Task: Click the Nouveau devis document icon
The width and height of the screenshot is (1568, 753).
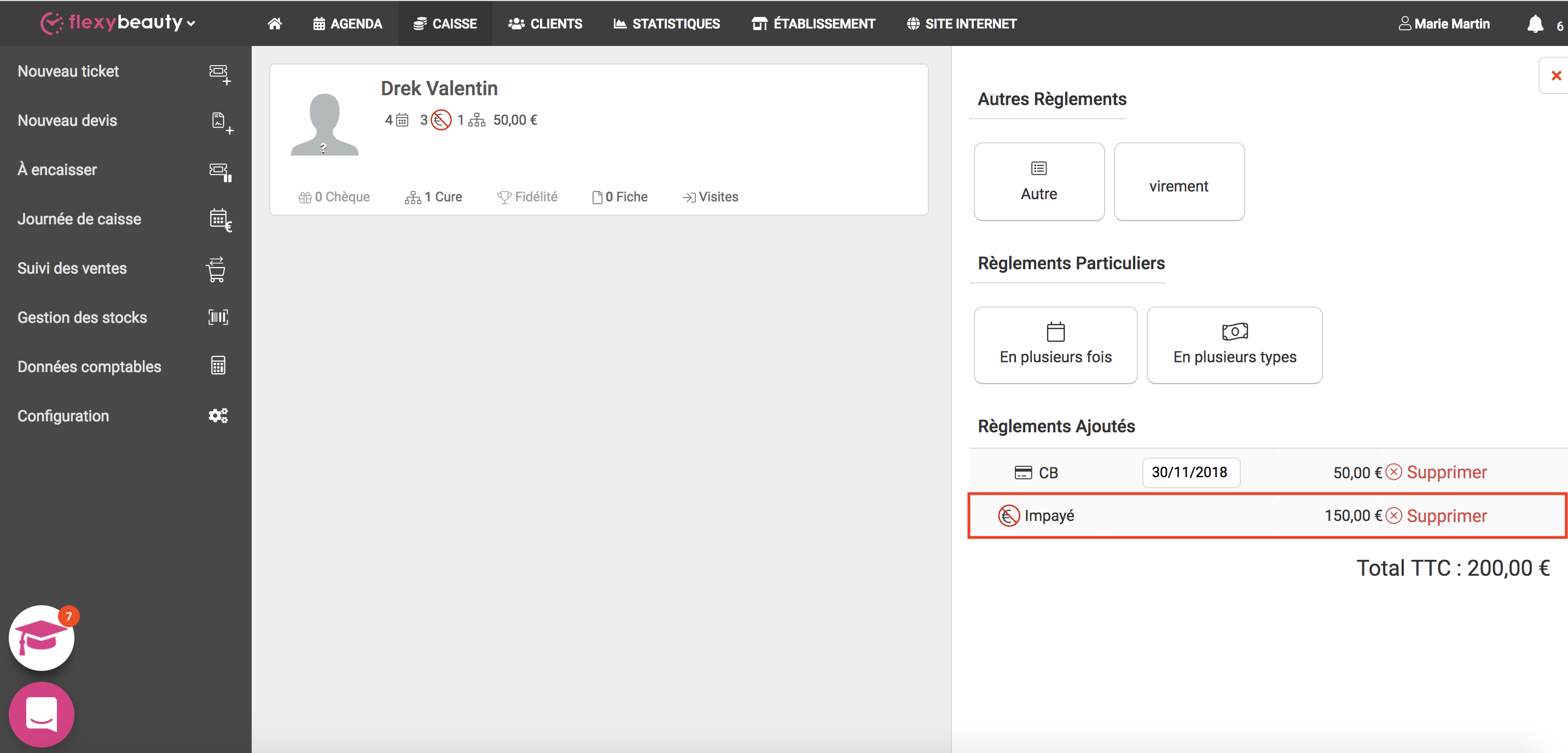Action: point(222,123)
